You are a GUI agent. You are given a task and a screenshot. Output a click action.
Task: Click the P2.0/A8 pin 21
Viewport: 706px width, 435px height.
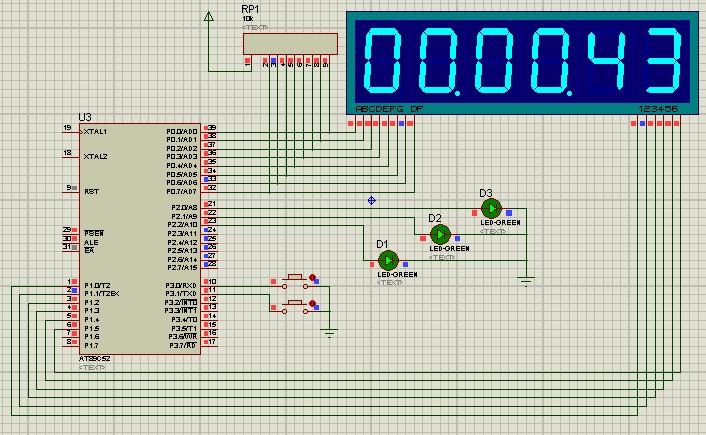click(x=209, y=204)
